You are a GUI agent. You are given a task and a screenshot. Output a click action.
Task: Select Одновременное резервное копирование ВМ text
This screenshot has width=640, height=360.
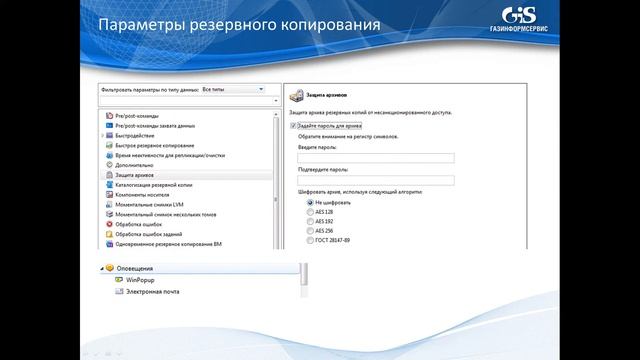click(x=169, y=244)
